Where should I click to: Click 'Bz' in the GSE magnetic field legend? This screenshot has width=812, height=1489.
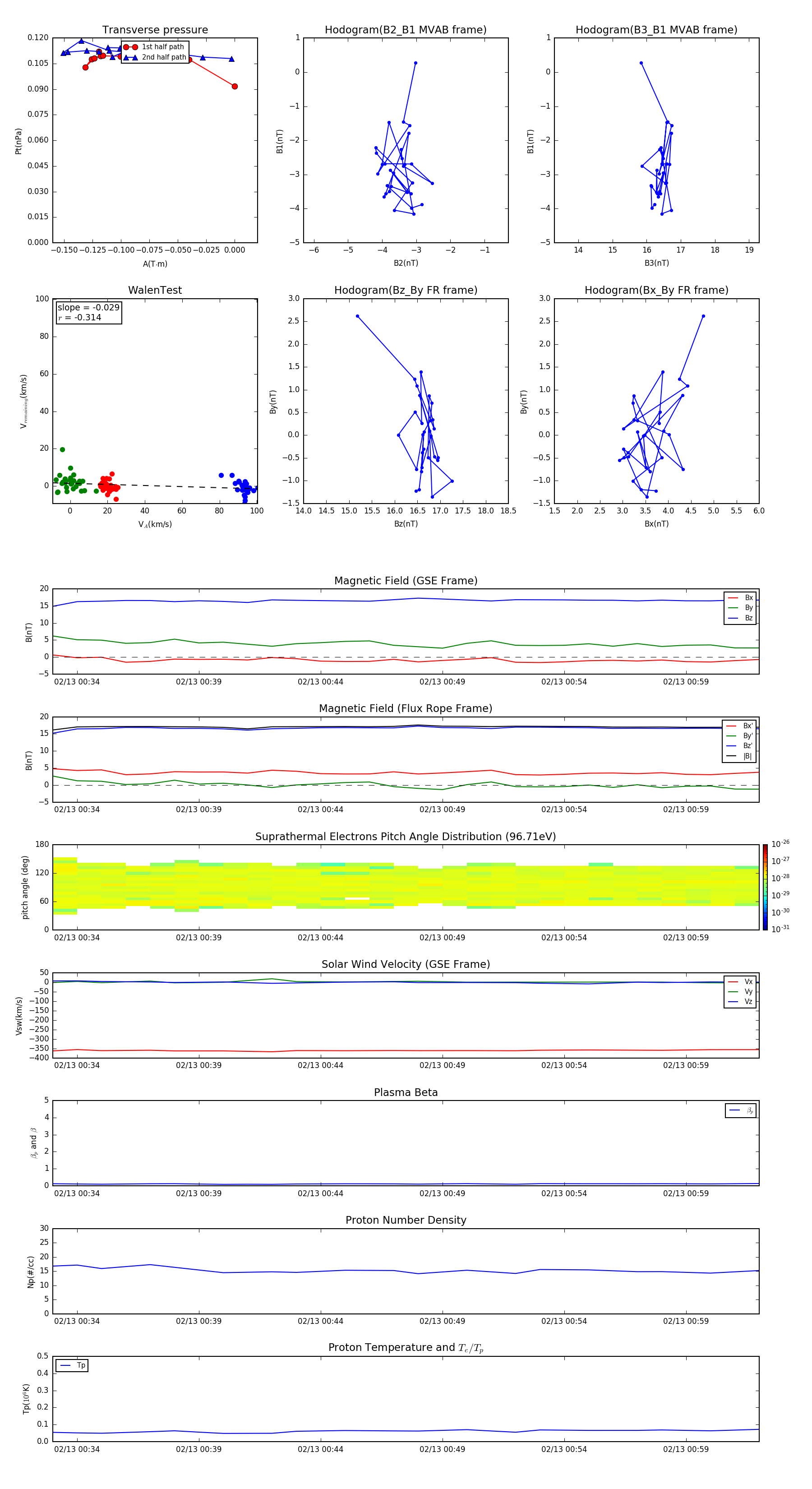pos(748,619)
